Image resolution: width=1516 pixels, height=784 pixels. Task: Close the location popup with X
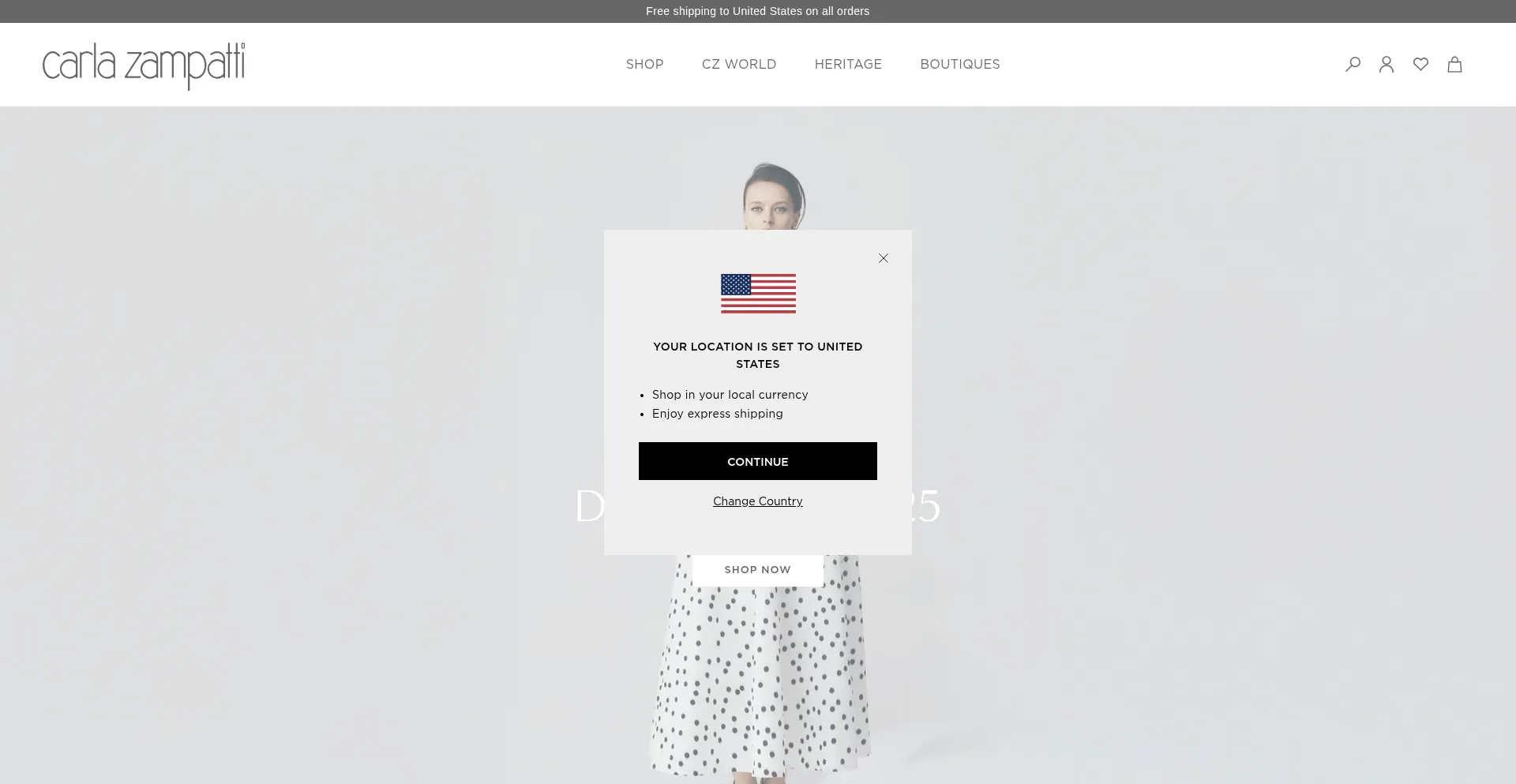(884, 258)
